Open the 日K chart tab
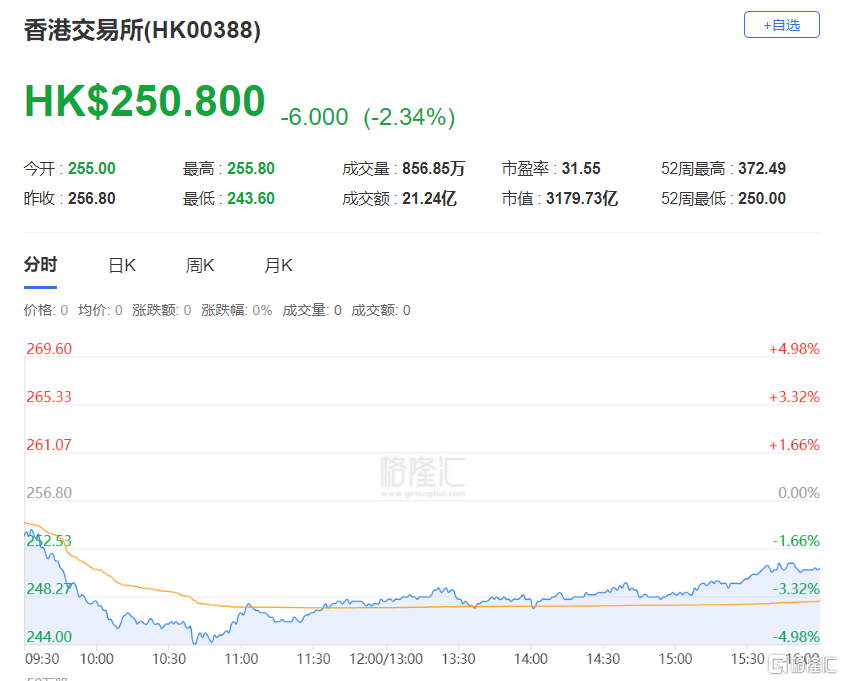The image size is (843, 681). [122, 266]
